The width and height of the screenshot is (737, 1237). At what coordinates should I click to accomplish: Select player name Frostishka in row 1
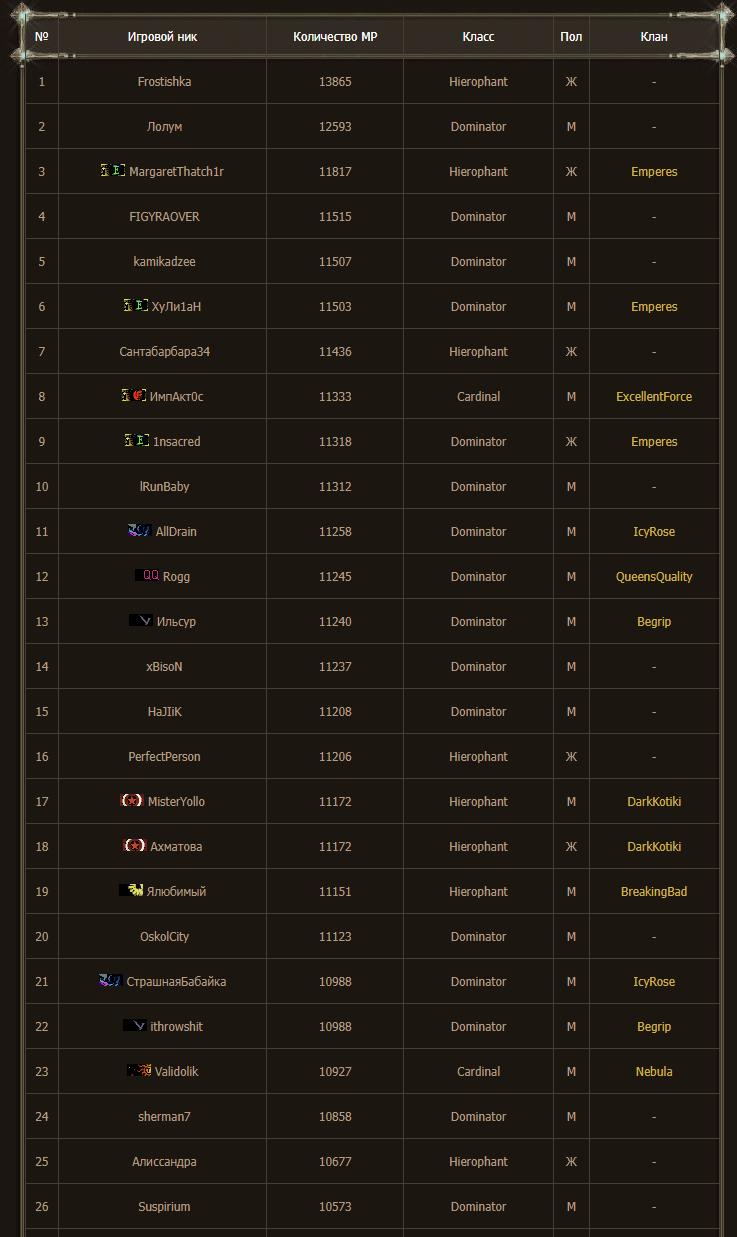click(164, 82)
